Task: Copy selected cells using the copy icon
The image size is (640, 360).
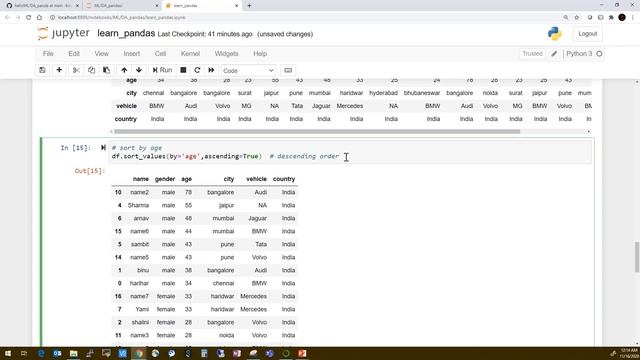Action: click(x=91, y=70)
